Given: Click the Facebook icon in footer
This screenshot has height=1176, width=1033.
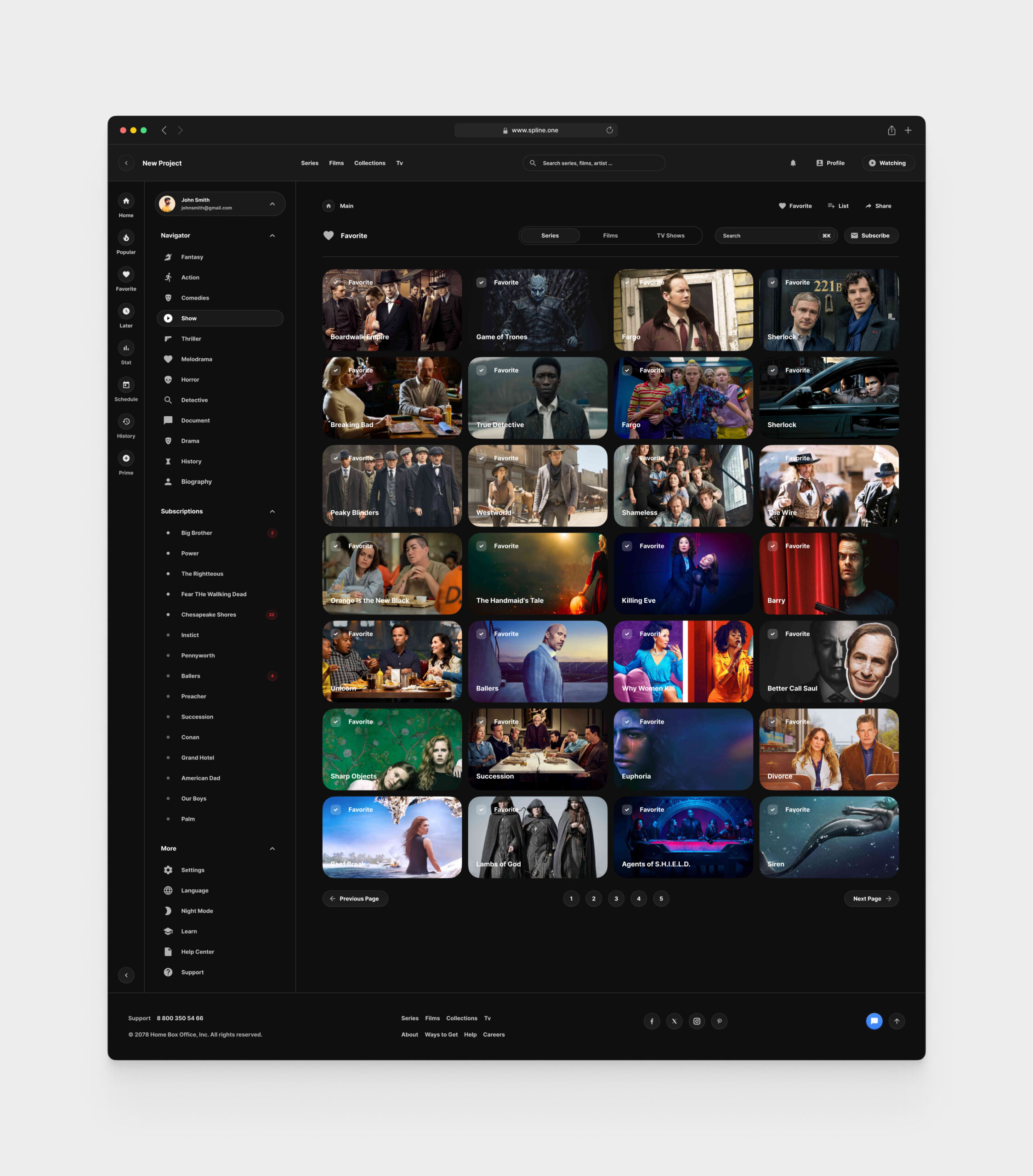Looking at the screenshot, I should pyautogui.click(x=652, y=1021).
